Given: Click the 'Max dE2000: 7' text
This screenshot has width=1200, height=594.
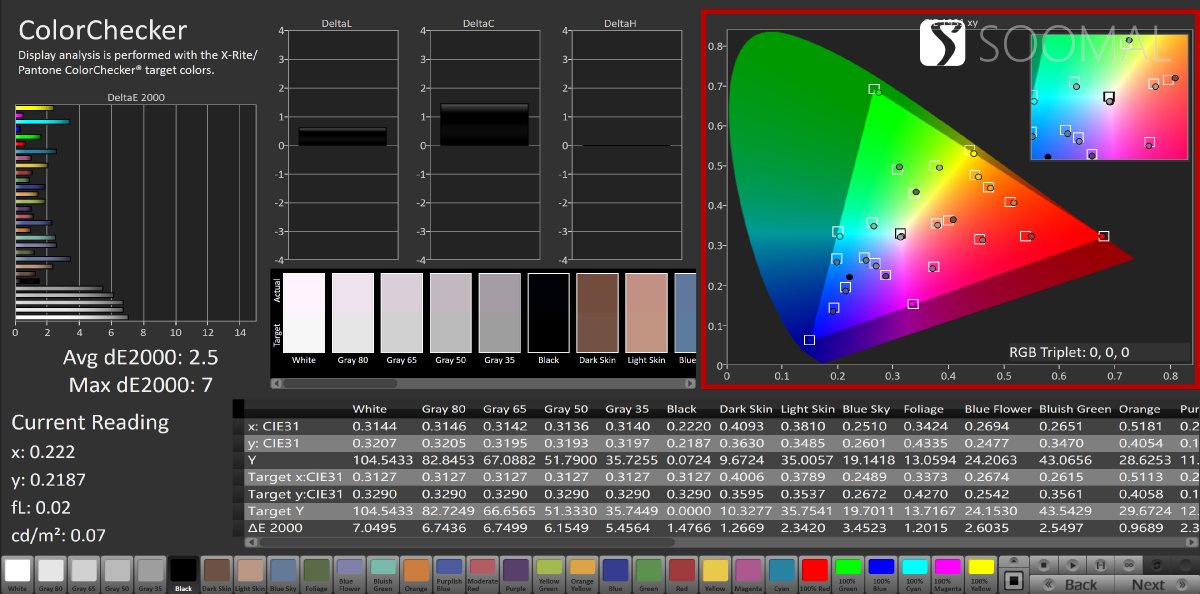Looking at the screenshot, I should 140,384.
